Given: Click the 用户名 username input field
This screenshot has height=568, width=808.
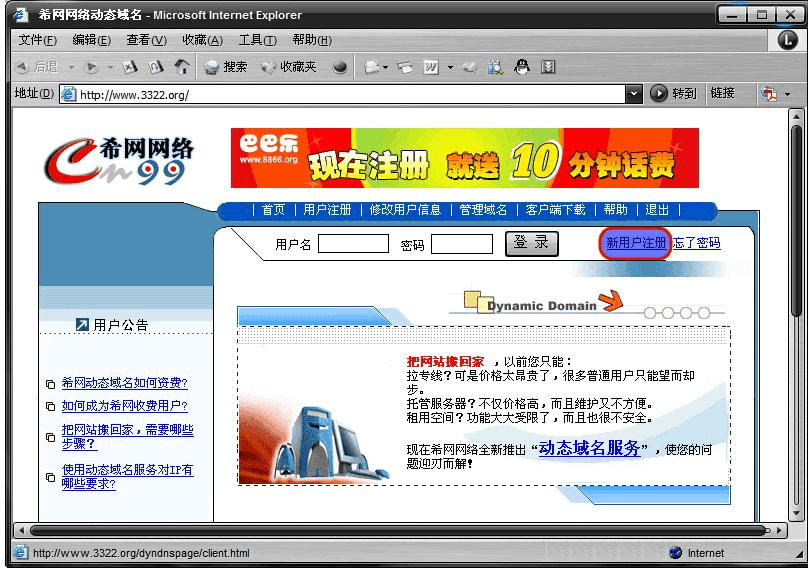Looking at the screenshot, I should click(x=353, y=244).
